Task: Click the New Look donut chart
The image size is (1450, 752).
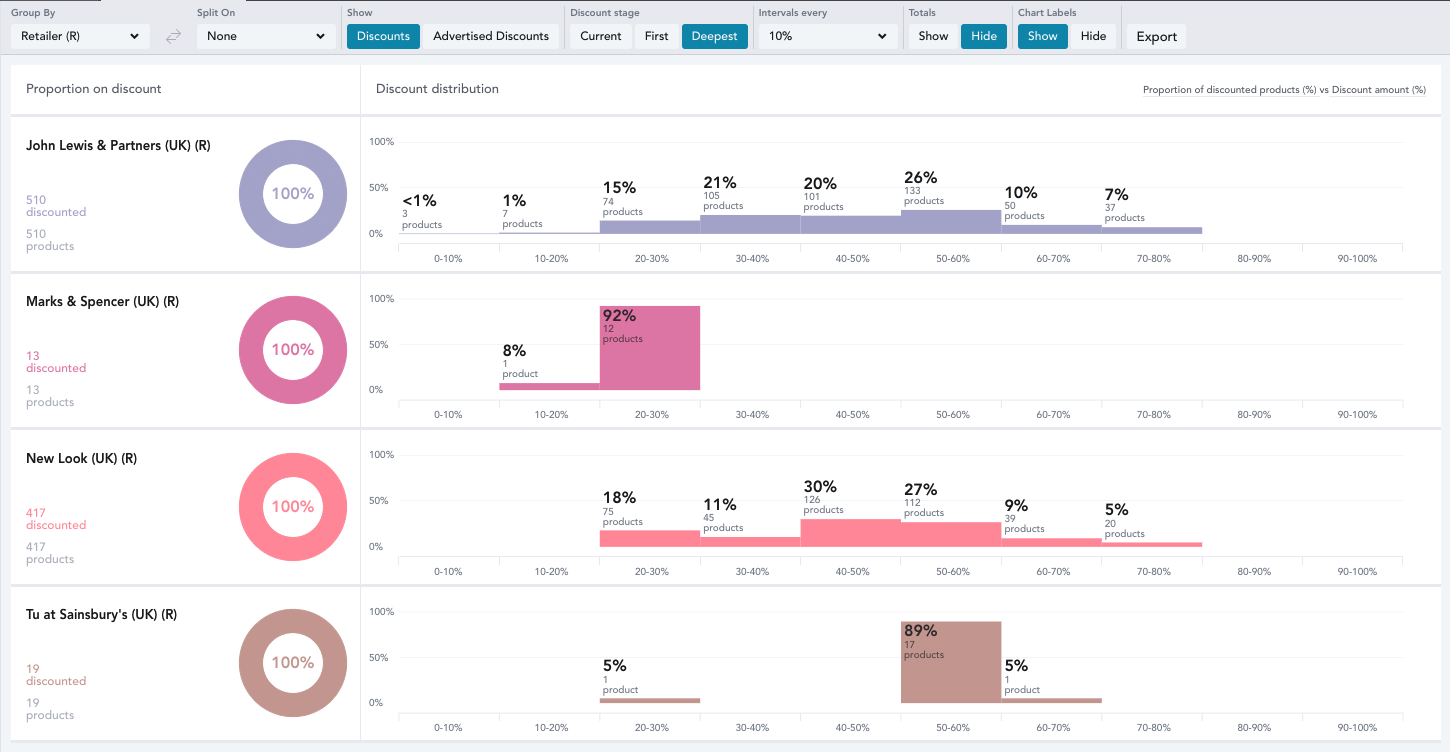Action: (x=293, y=506)
